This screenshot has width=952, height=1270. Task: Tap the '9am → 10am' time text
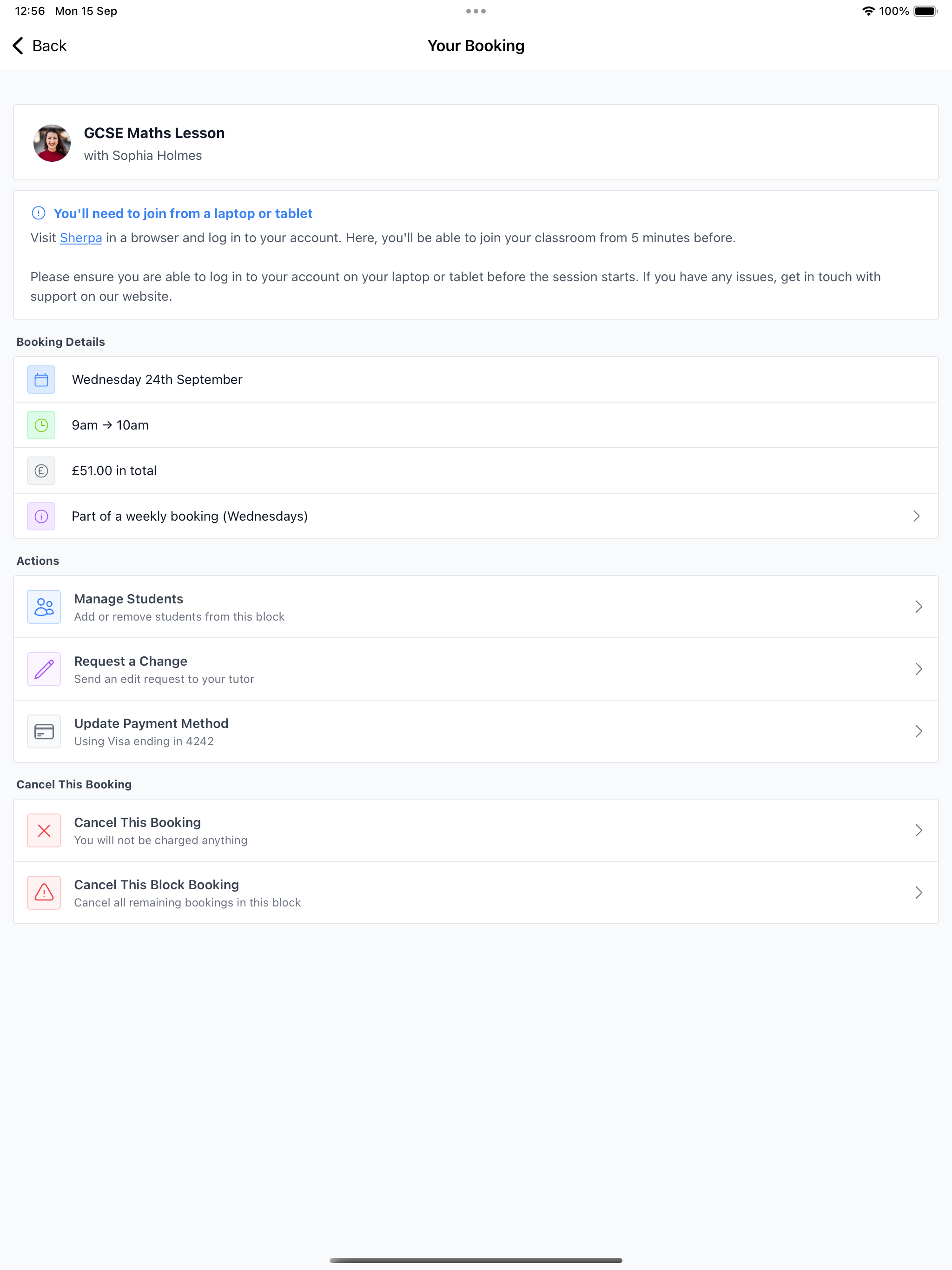[110, 425]
